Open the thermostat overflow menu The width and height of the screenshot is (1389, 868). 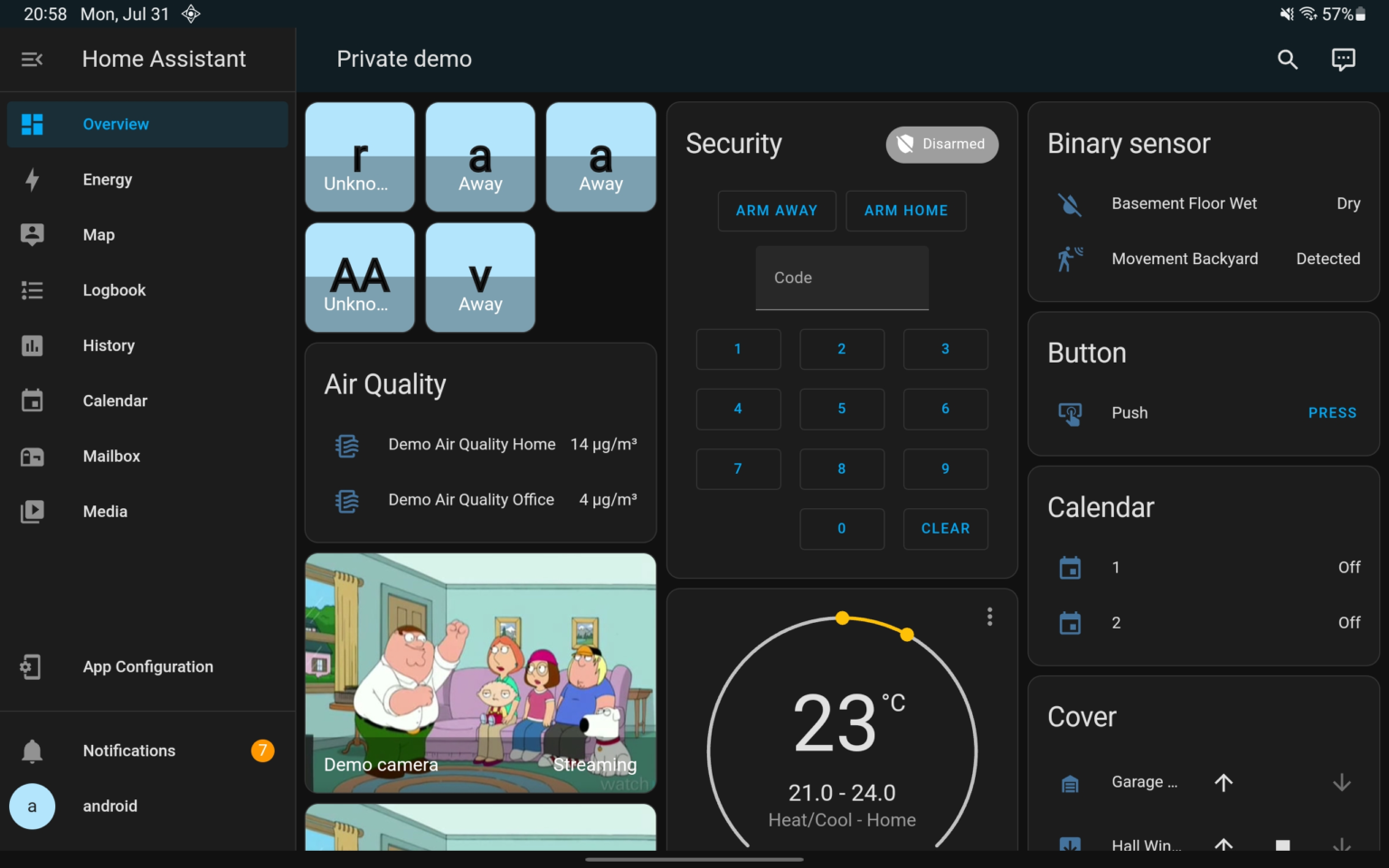989,616
